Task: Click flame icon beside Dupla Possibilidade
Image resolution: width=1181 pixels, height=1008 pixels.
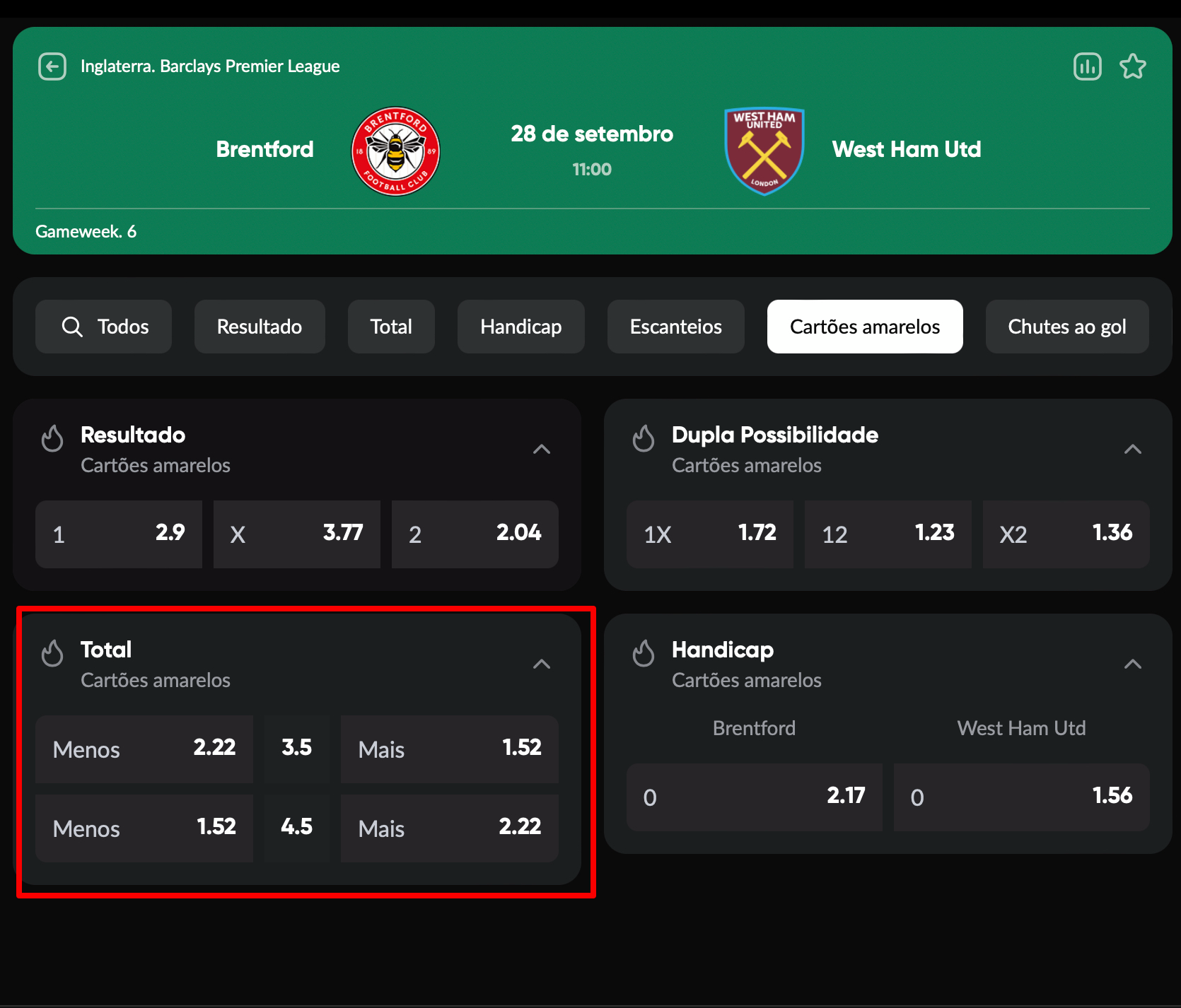Action: tap(644, 438)
